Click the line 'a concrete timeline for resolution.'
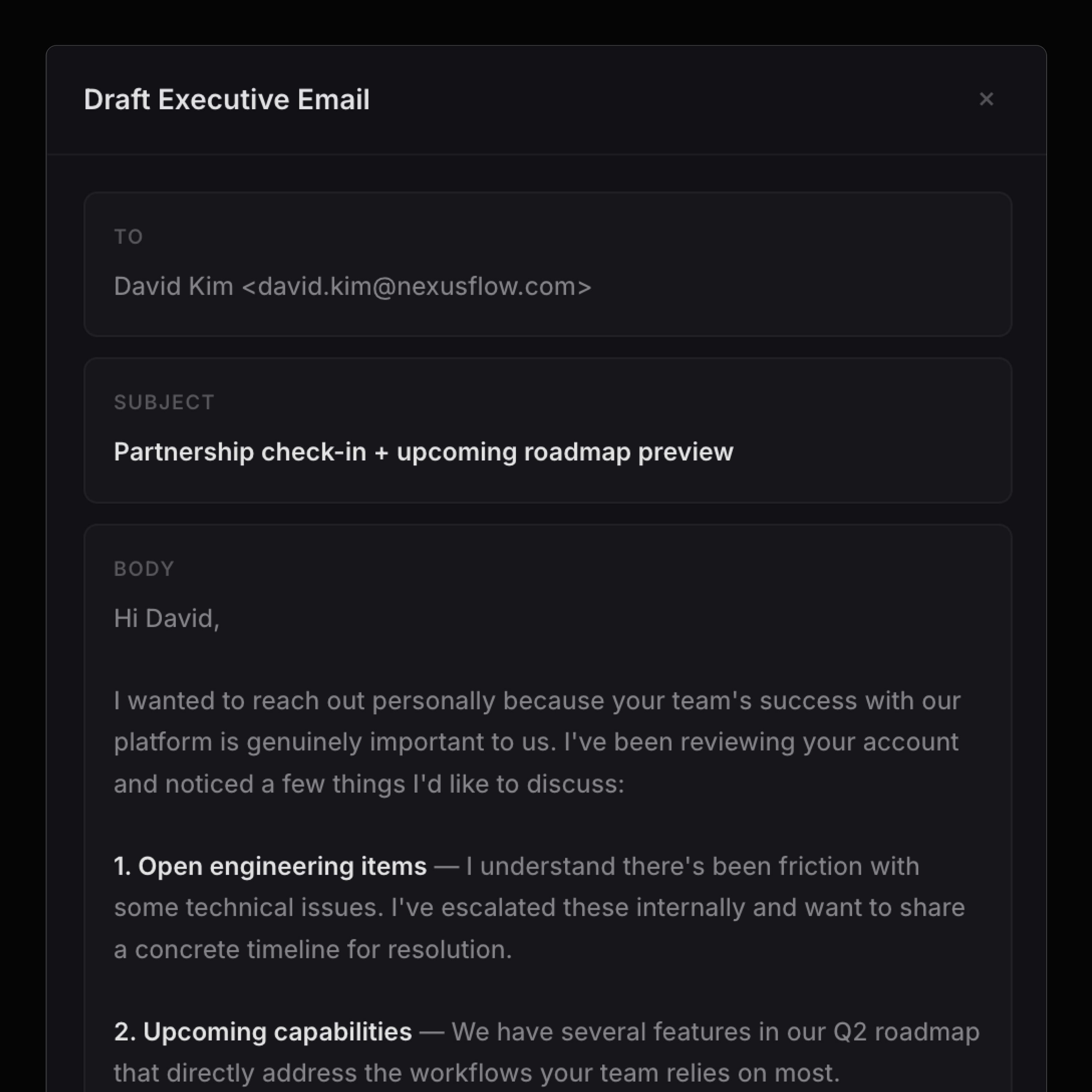Image resolution: width=1092 pixels, height=1092 pixels. (x=313, y=950)
